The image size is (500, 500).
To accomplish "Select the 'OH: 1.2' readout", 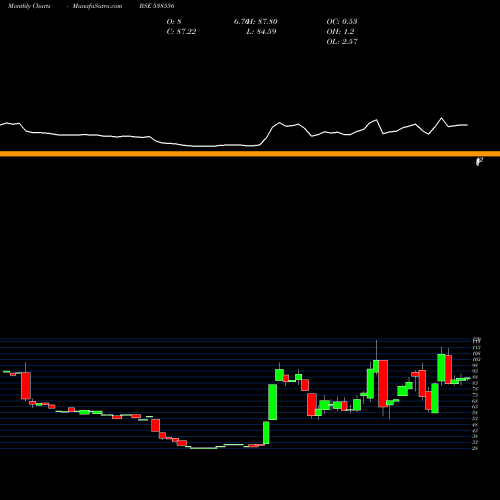I will click(340, 32).
